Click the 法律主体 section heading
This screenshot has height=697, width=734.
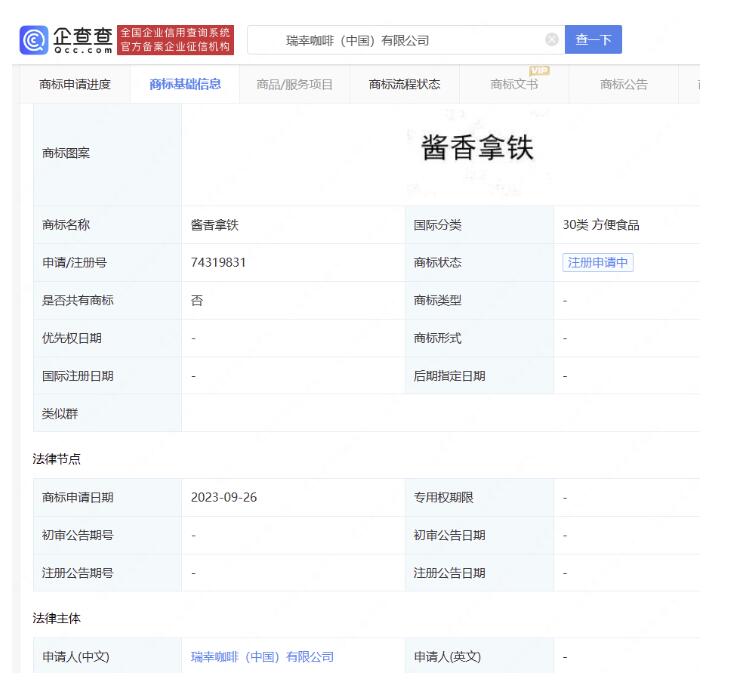pos(56,619)
